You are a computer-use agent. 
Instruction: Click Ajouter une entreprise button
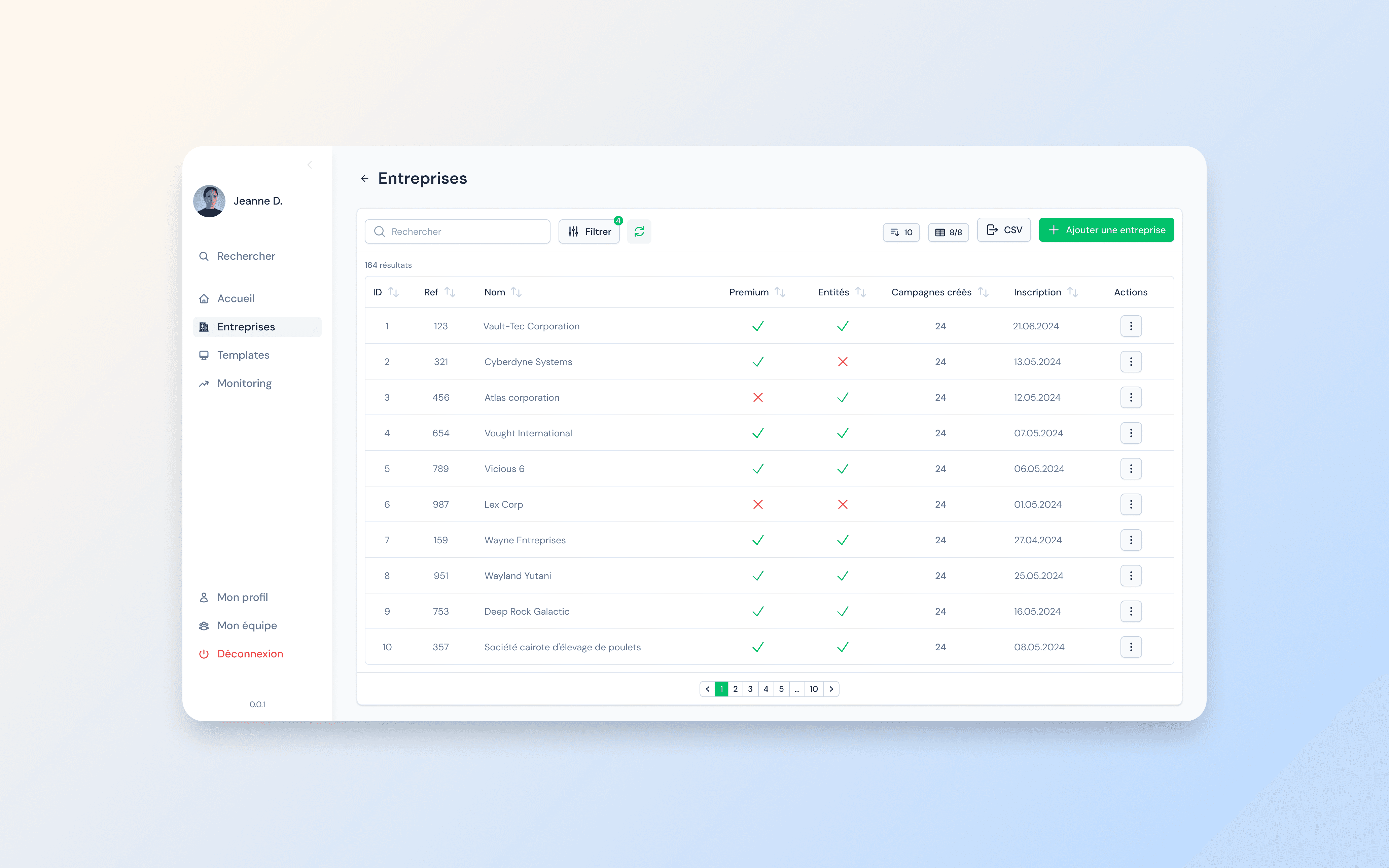click(1106, 230)
